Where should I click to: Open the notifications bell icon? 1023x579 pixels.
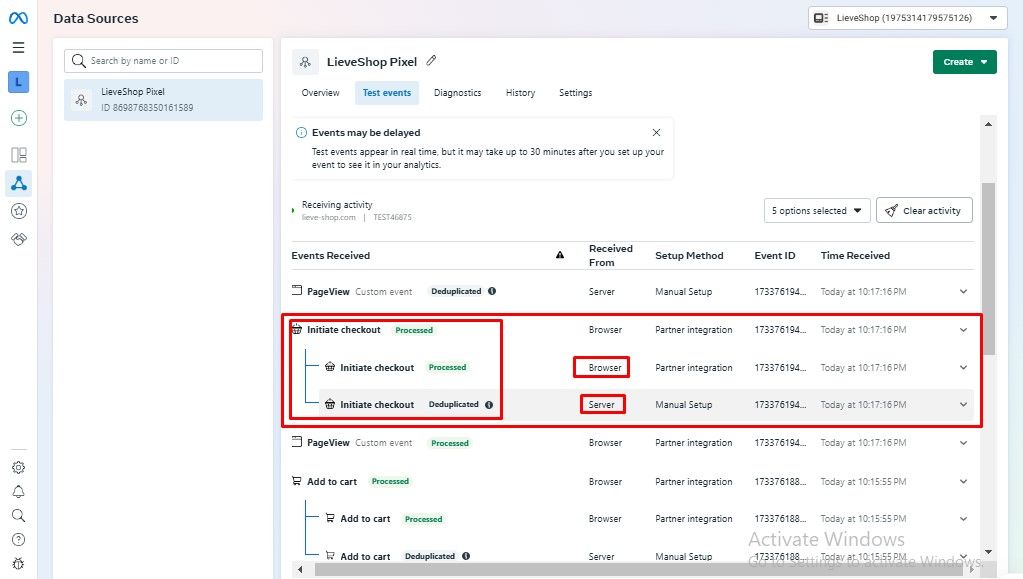pyautogui.click(x=19, y=492)
